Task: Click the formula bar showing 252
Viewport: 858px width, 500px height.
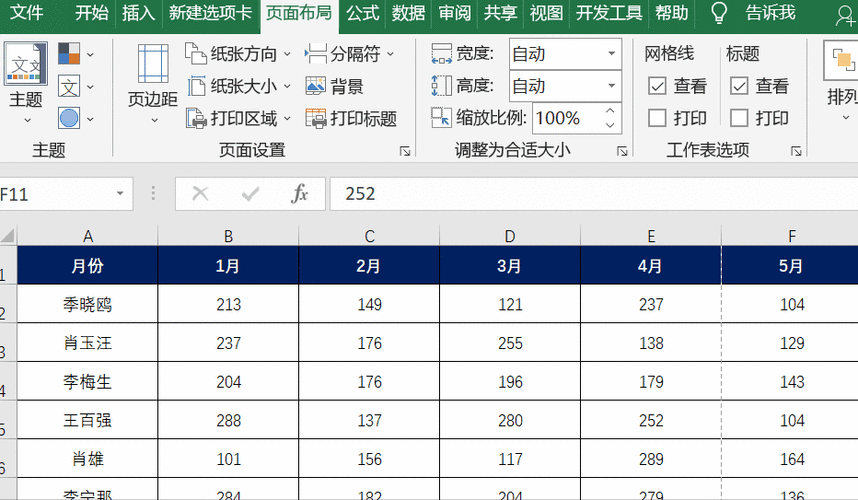Action: click(594, 194)
